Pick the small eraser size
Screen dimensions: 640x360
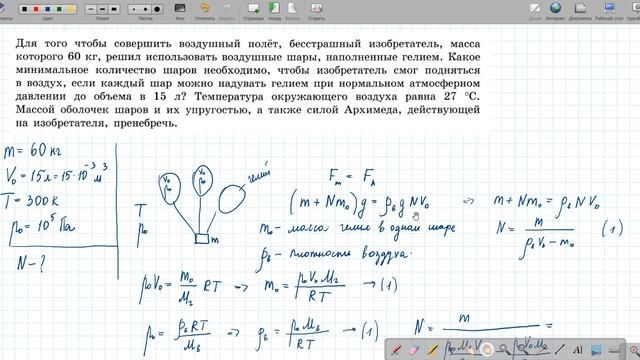pyautogui.click(x=134, y=9)
